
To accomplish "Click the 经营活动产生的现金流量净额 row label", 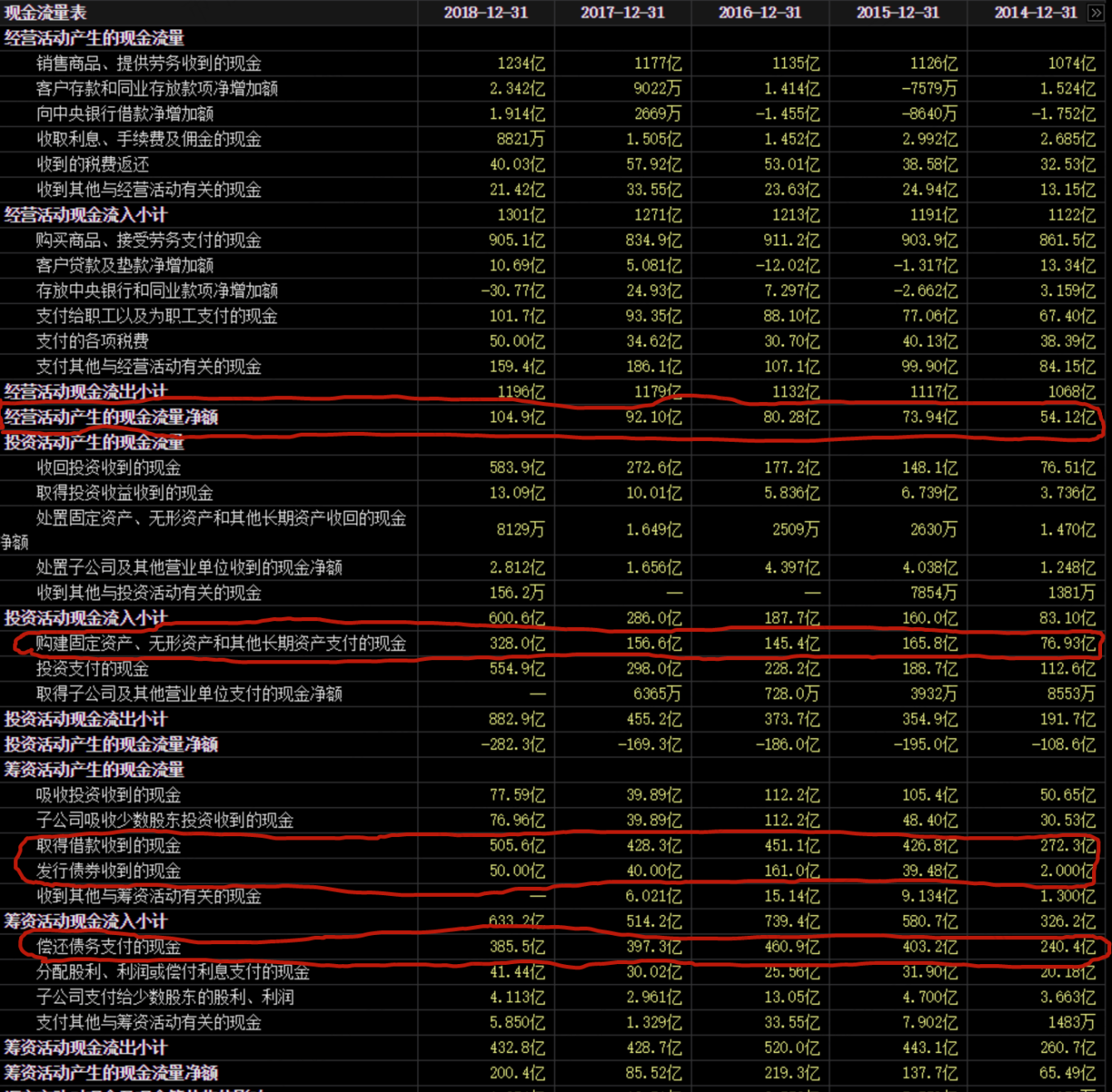I will 111,417.
